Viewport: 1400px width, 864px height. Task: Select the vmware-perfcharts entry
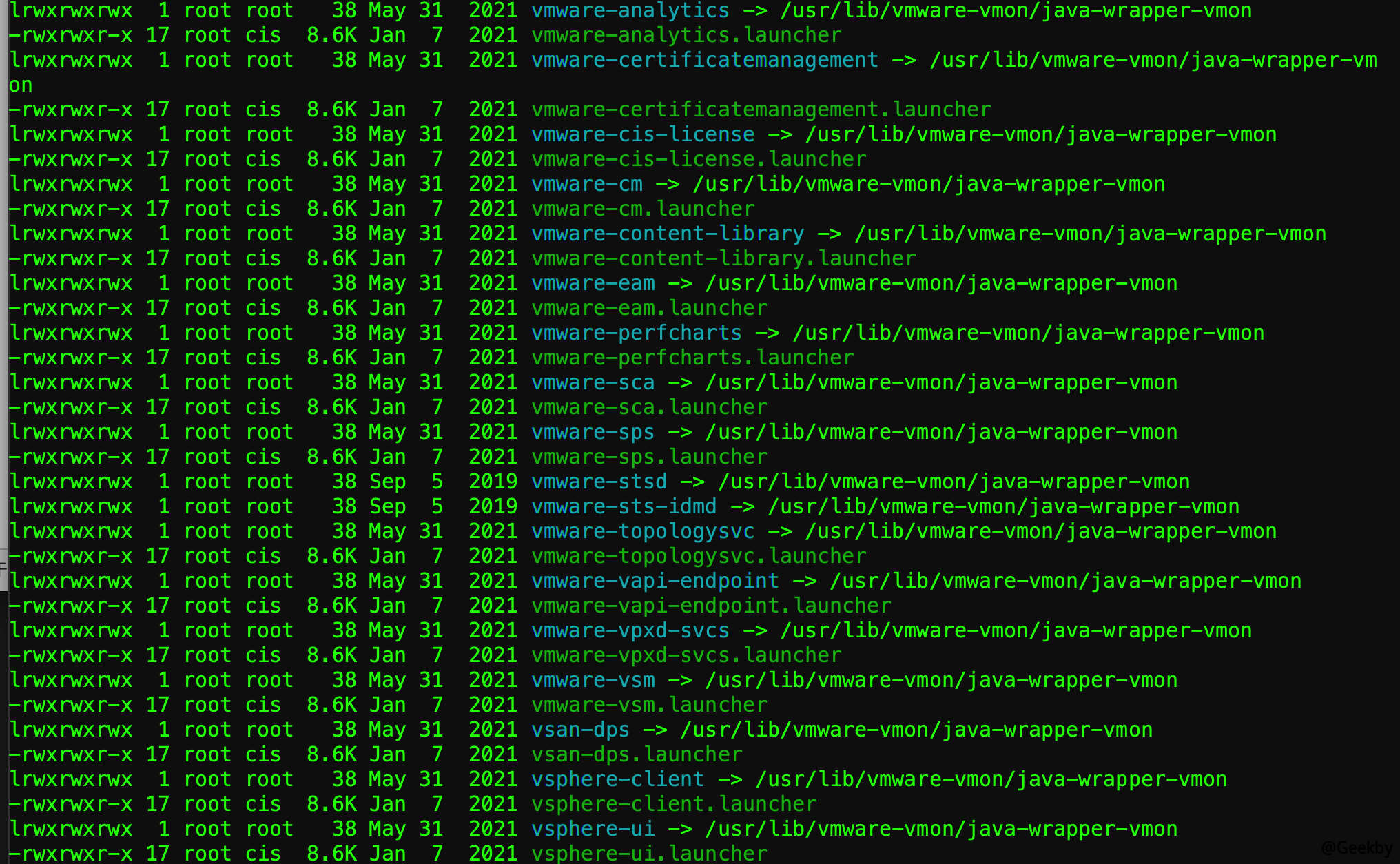[635, 333]
